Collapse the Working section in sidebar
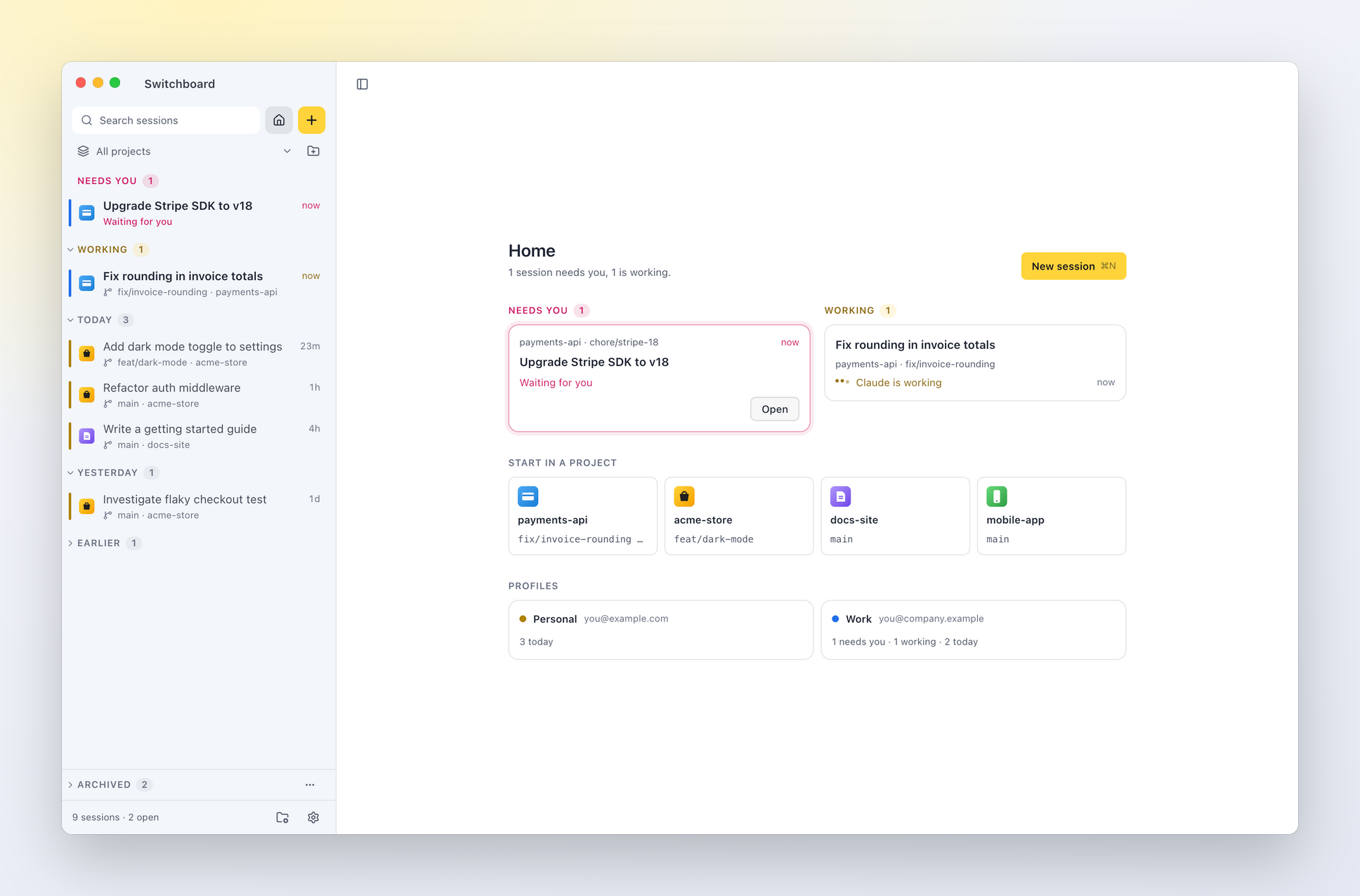The width and height of the screenshot is (1360, 896). click(x=70, y=249)
